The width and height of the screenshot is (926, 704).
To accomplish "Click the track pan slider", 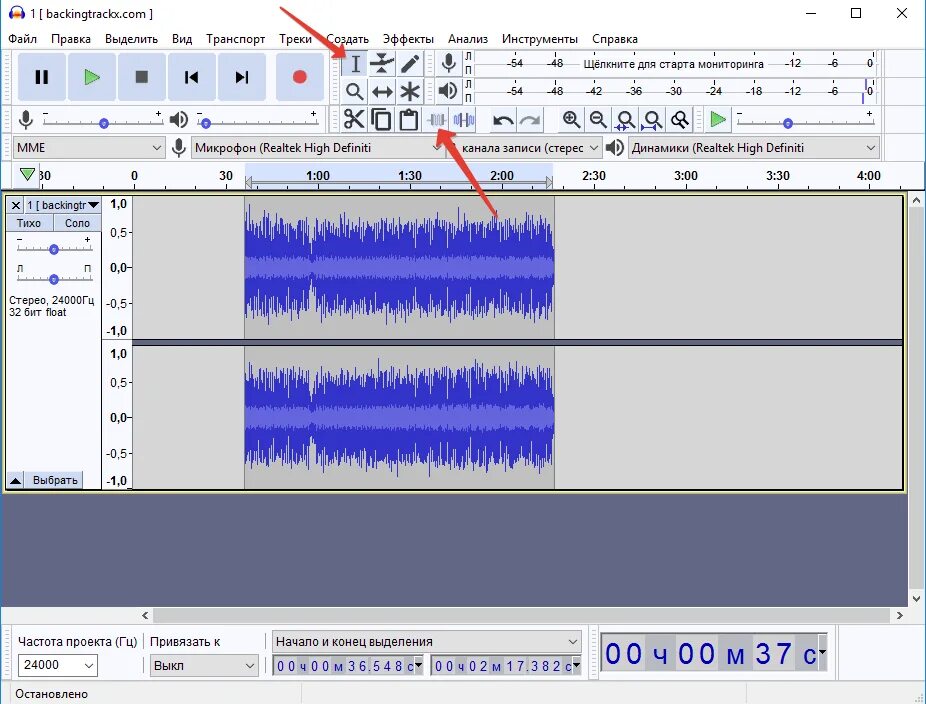I will (x=54, y=279).
